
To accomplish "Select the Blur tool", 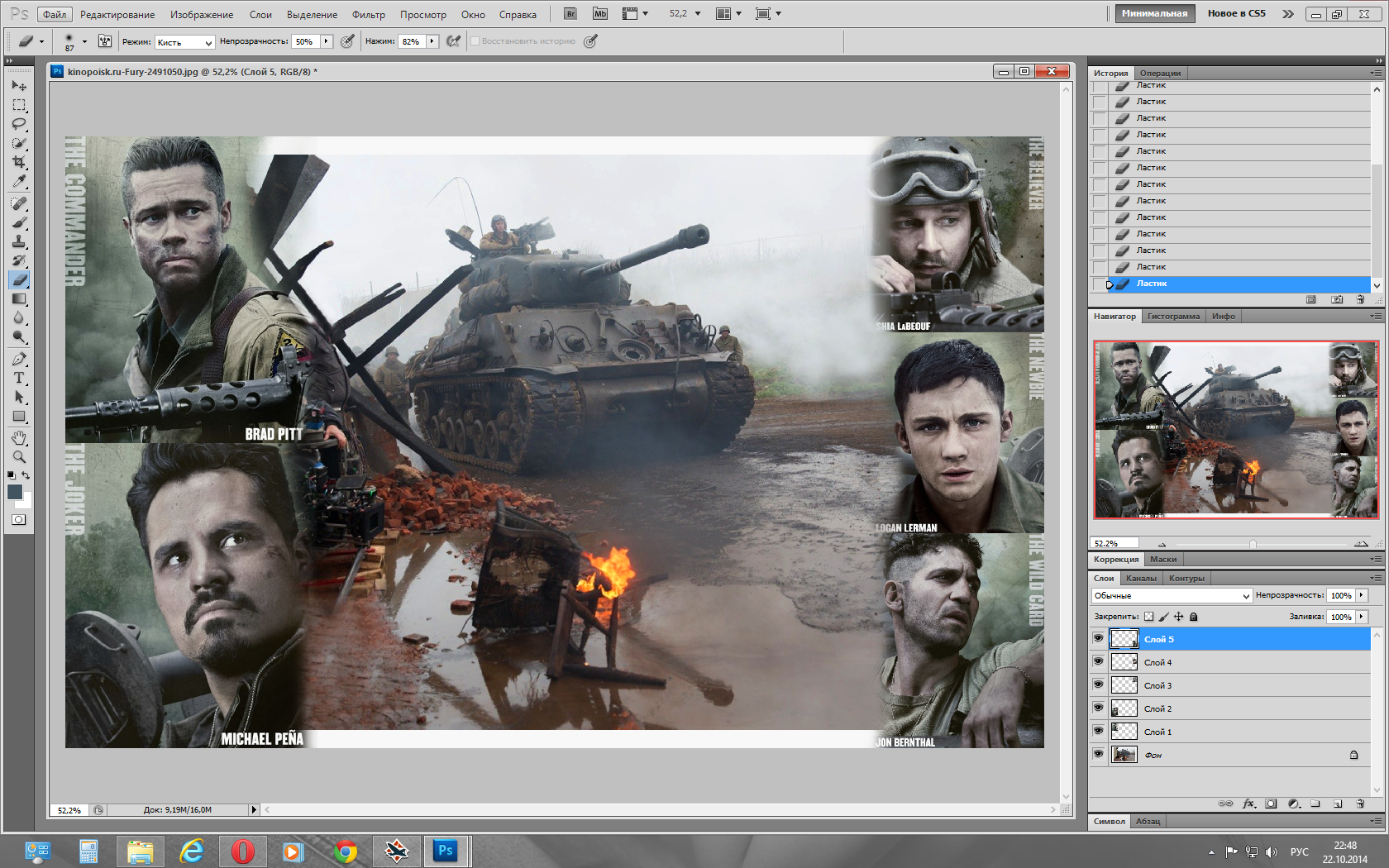I will [19, 318].
